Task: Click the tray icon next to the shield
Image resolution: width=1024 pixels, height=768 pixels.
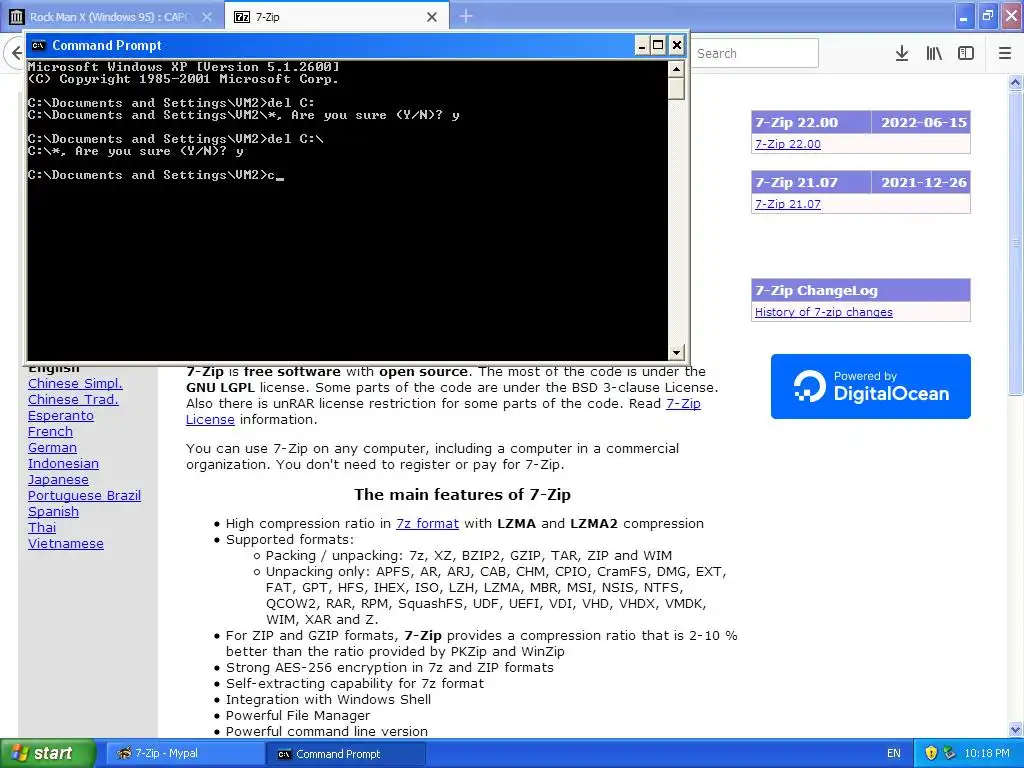Action: (x=950, y=754)
